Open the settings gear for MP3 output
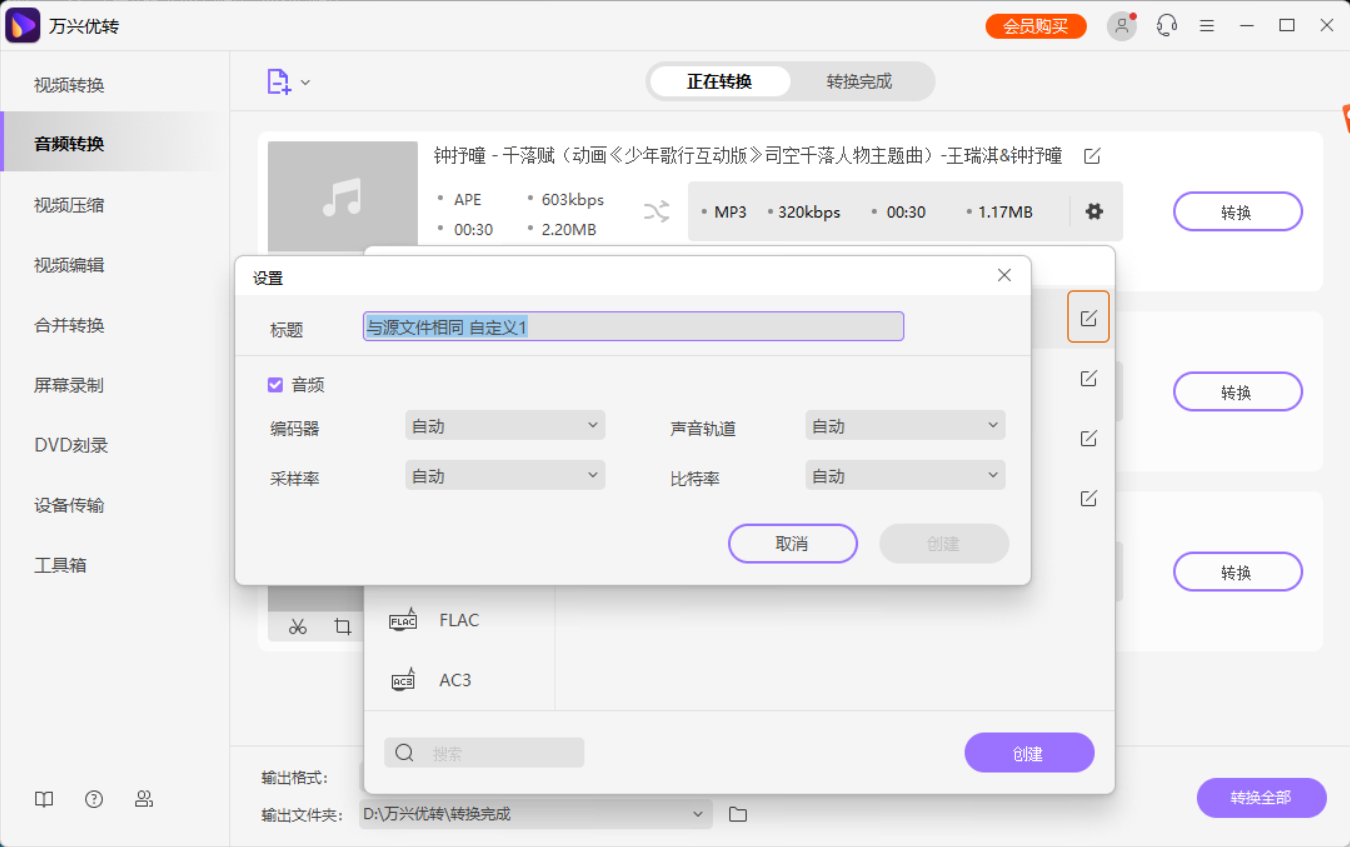 point(1094,211)
